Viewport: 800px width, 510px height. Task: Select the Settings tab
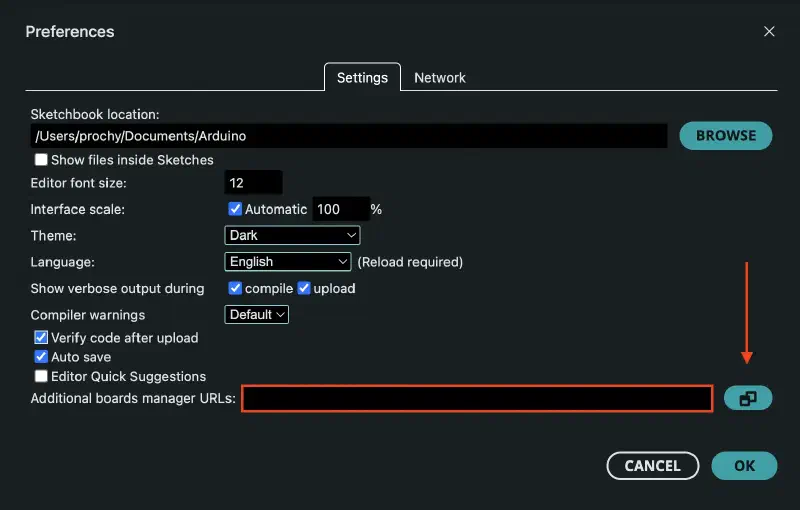(362, 78)
